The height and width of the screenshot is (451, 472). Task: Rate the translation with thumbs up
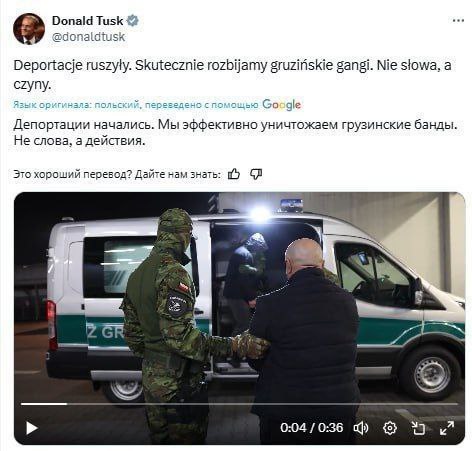[234, 174]
